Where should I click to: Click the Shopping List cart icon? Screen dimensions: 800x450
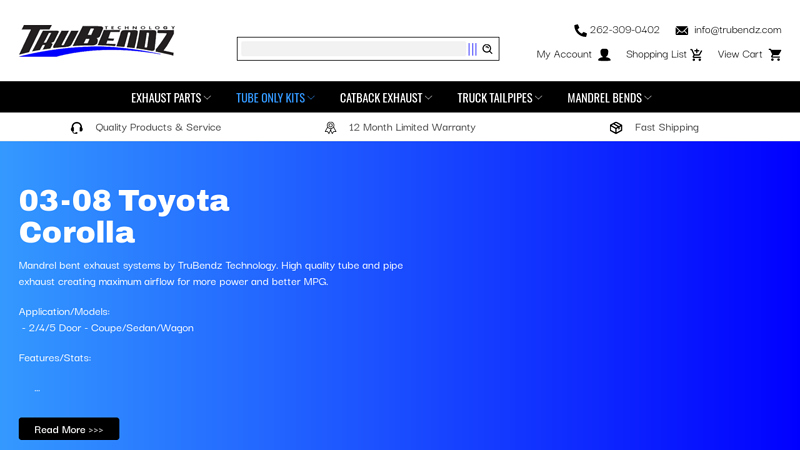coord(696,55)
